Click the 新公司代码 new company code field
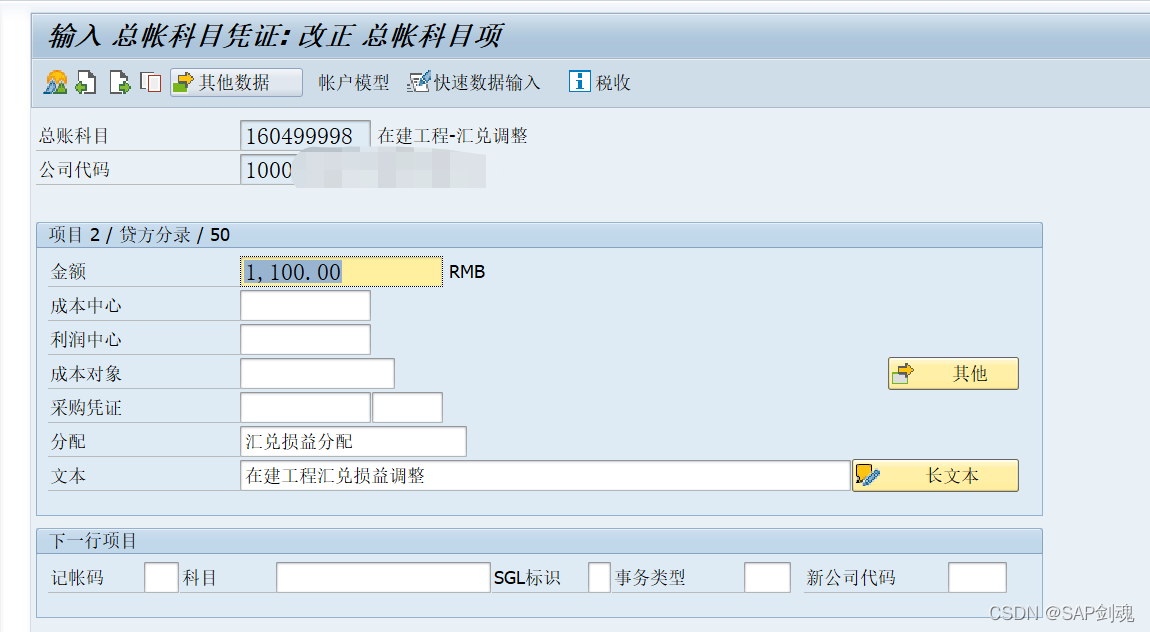Viewport: 1150px width, 632px height. tap(977, 578)
